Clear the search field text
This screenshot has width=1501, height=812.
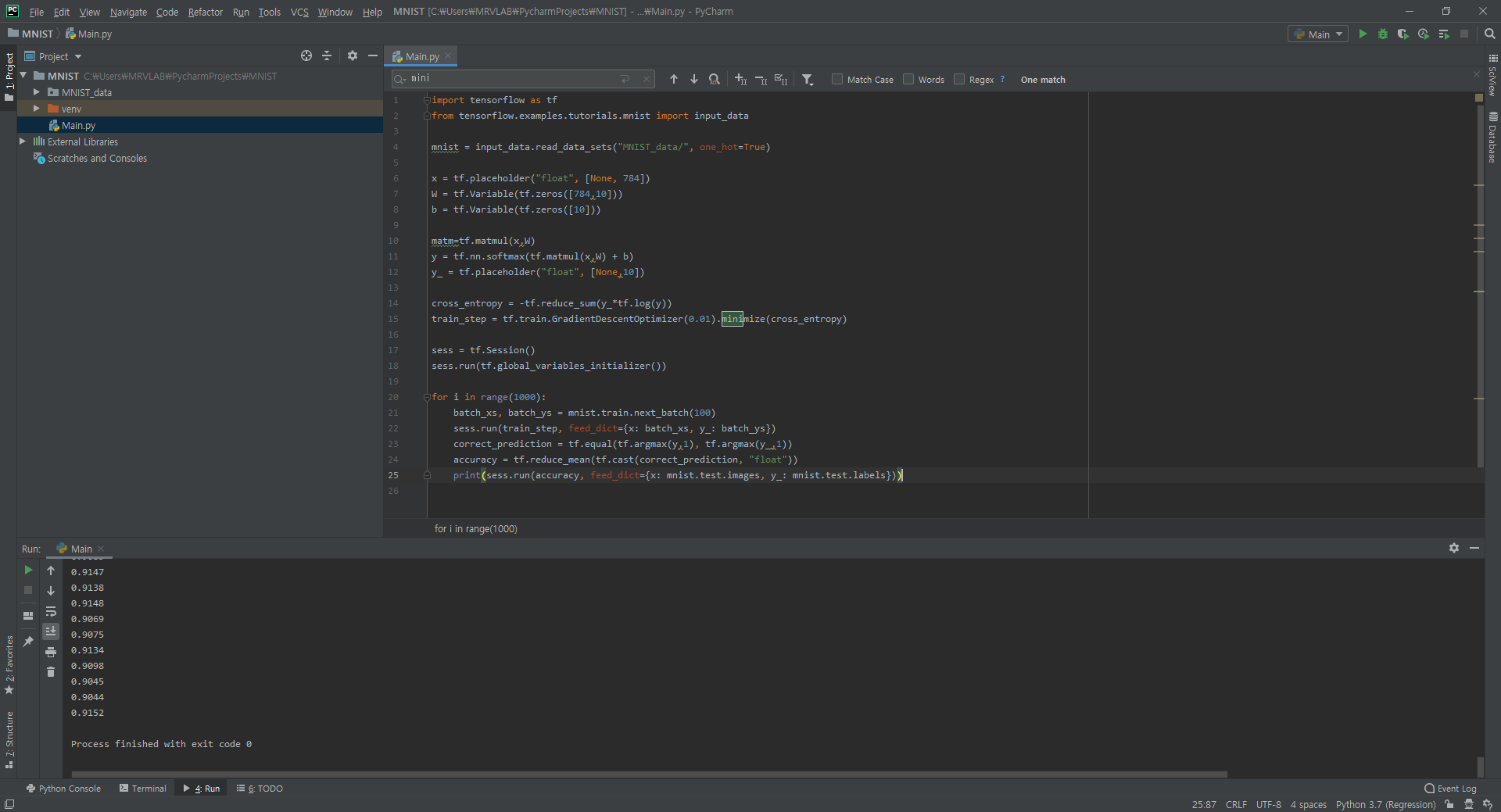point(647,79)
